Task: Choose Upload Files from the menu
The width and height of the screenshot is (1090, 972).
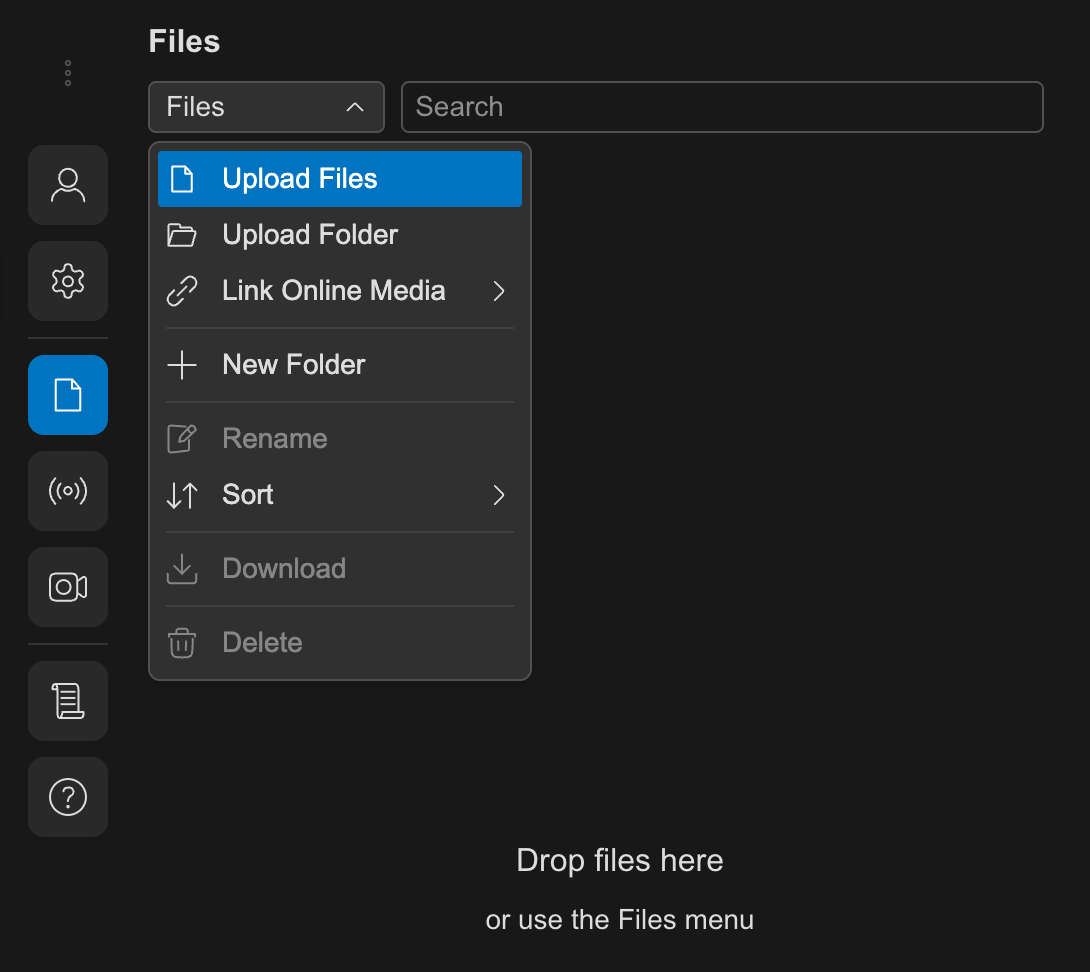Action: click(x=340, y=179)
